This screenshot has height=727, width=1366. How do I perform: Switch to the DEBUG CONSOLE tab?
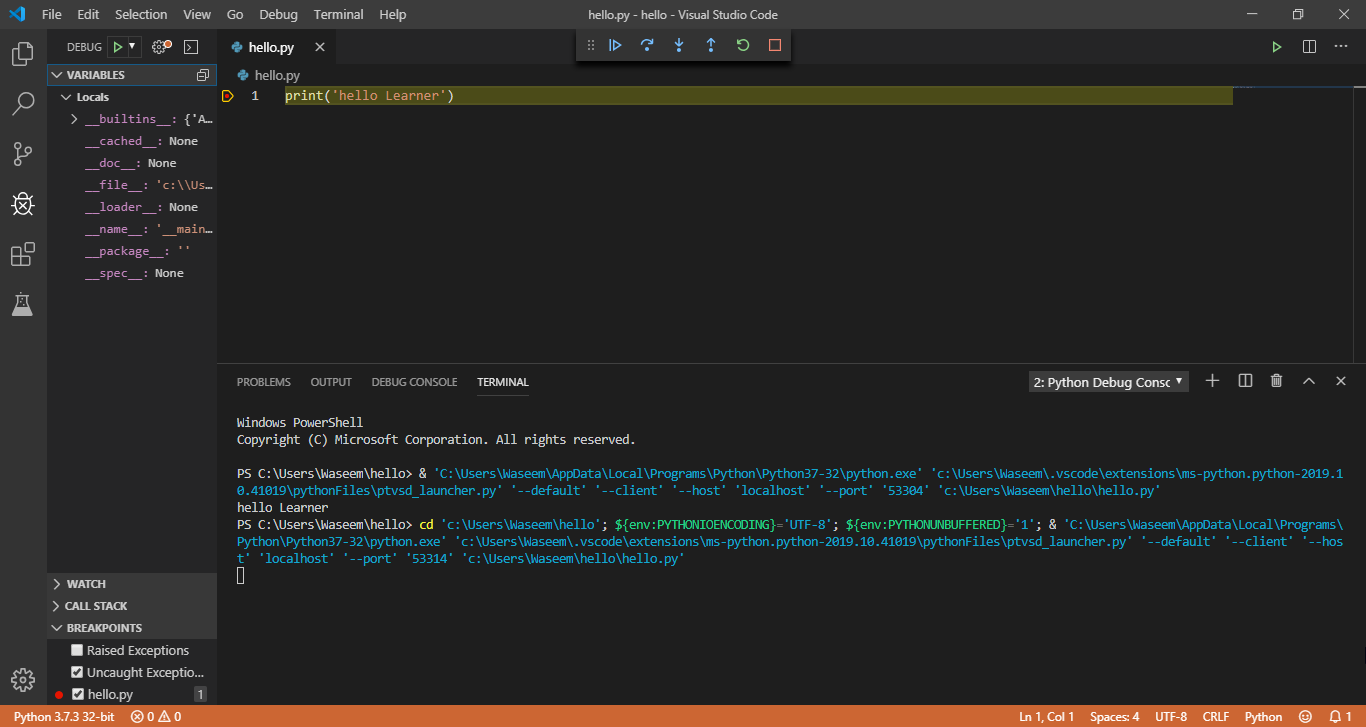point(414,382)
